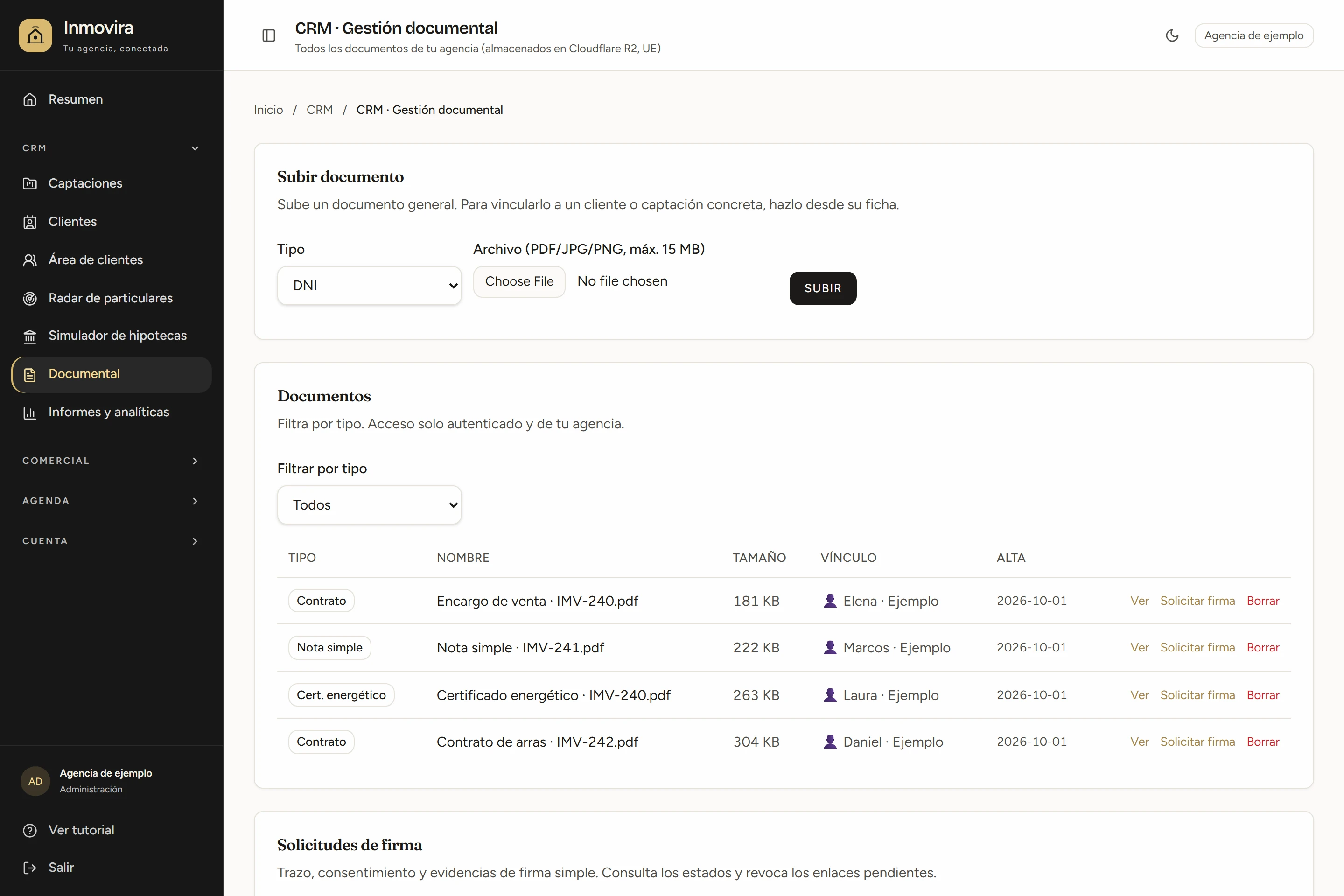Switch to dark mode moon icon
1344x896 pixels.
[x=1172, y=35]
